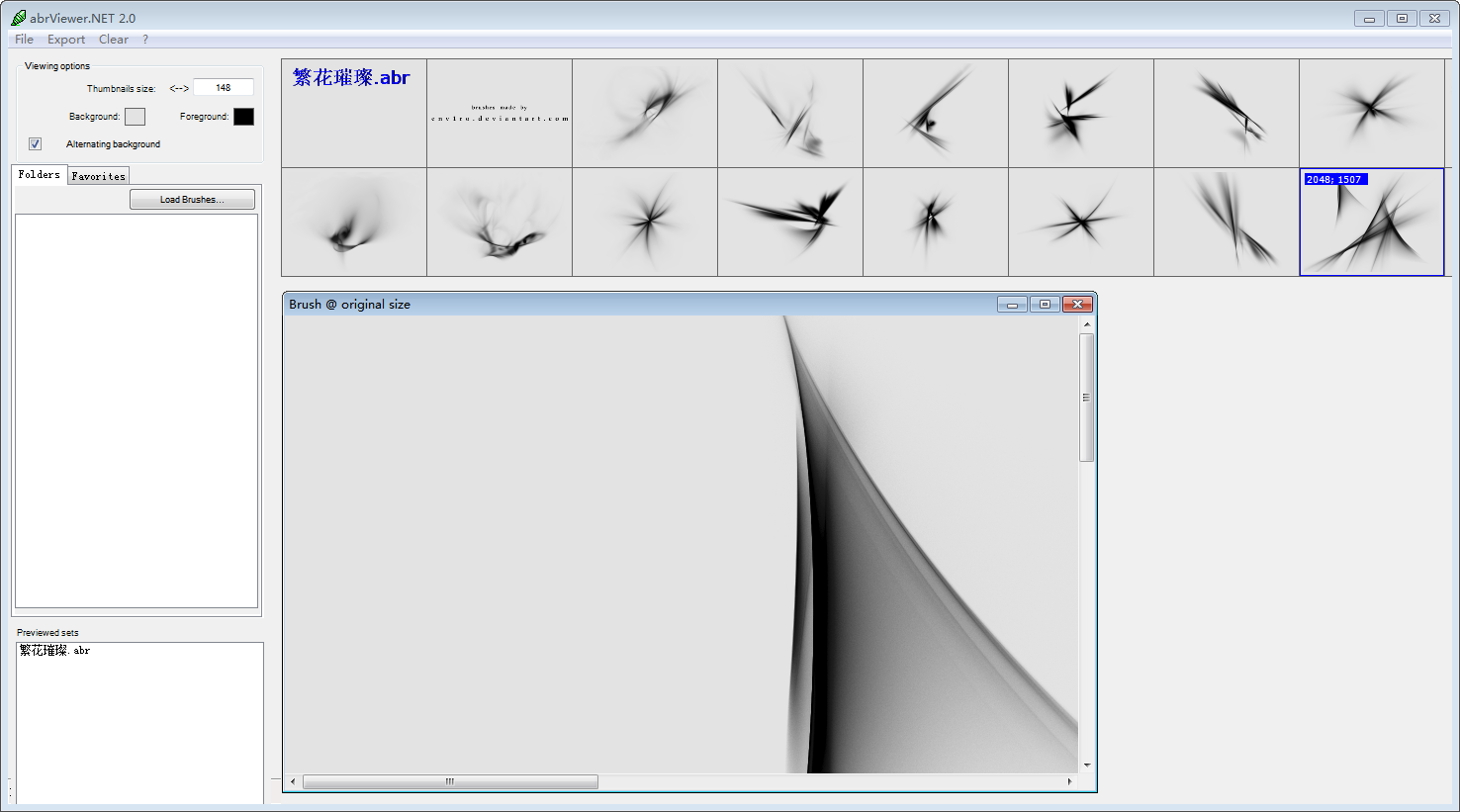Switch to the Favorites tab

pyautogui.click(x=99, y=176)
